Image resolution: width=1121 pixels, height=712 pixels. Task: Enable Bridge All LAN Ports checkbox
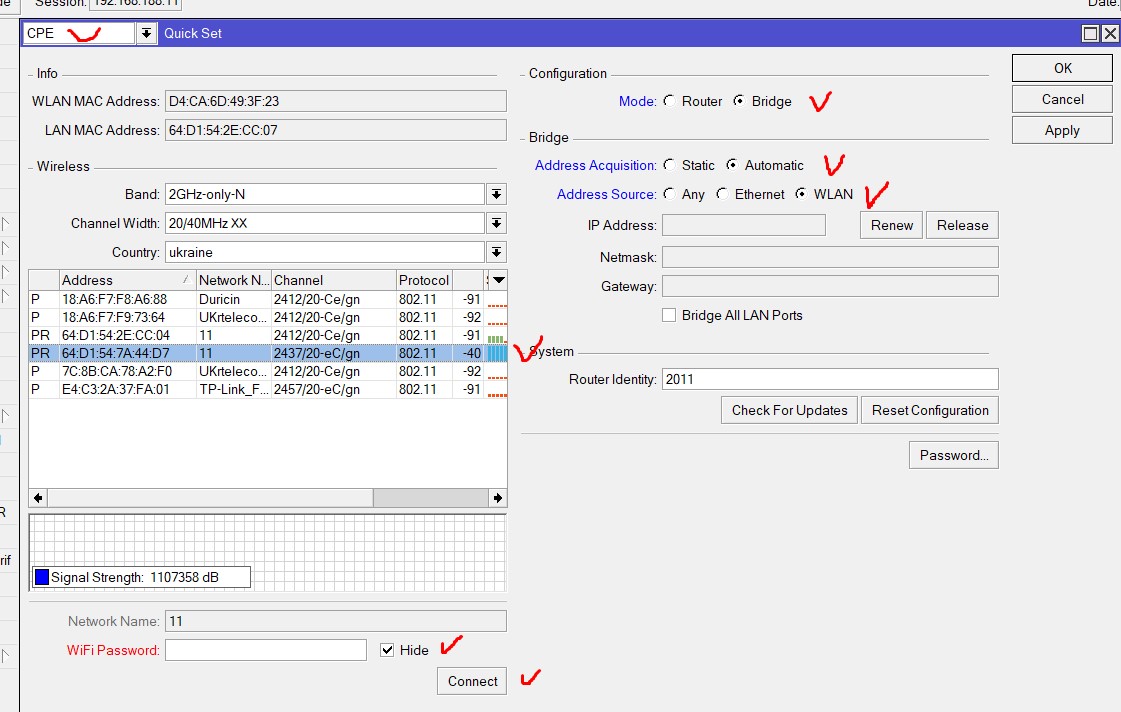click(669, 315)
